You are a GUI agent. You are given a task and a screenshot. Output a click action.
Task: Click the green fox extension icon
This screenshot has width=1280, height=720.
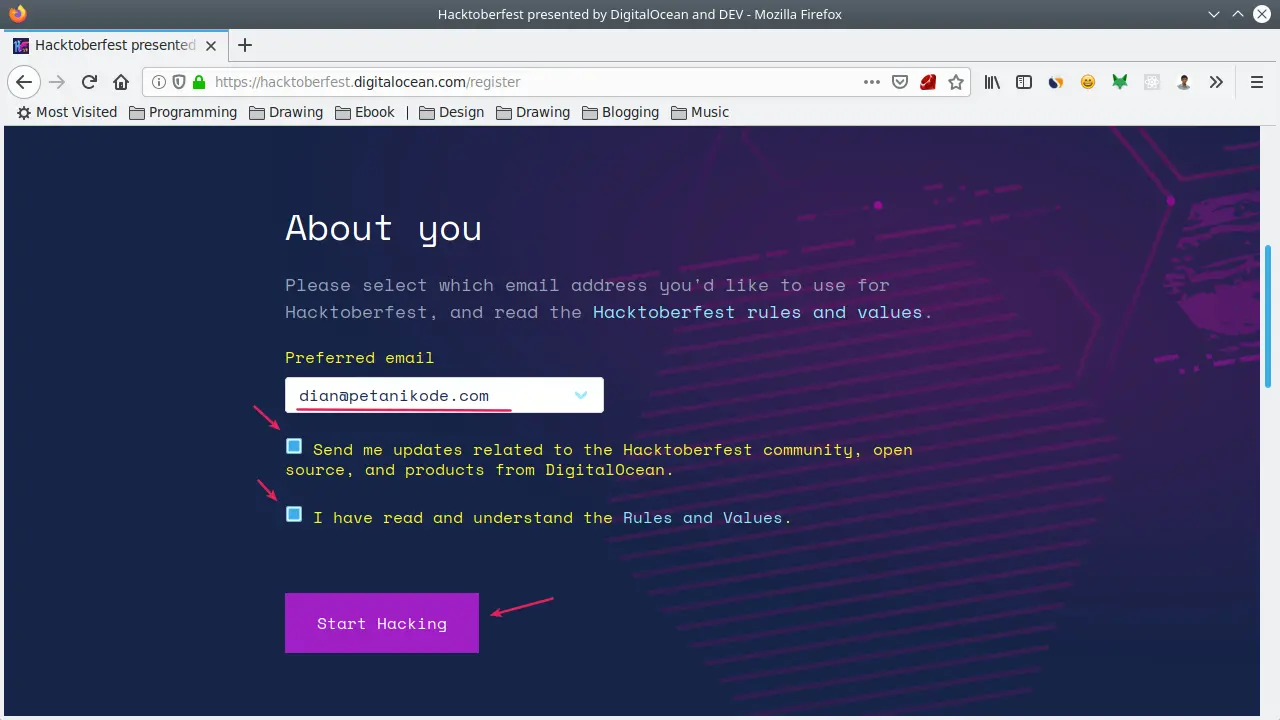coord(1120,82)
